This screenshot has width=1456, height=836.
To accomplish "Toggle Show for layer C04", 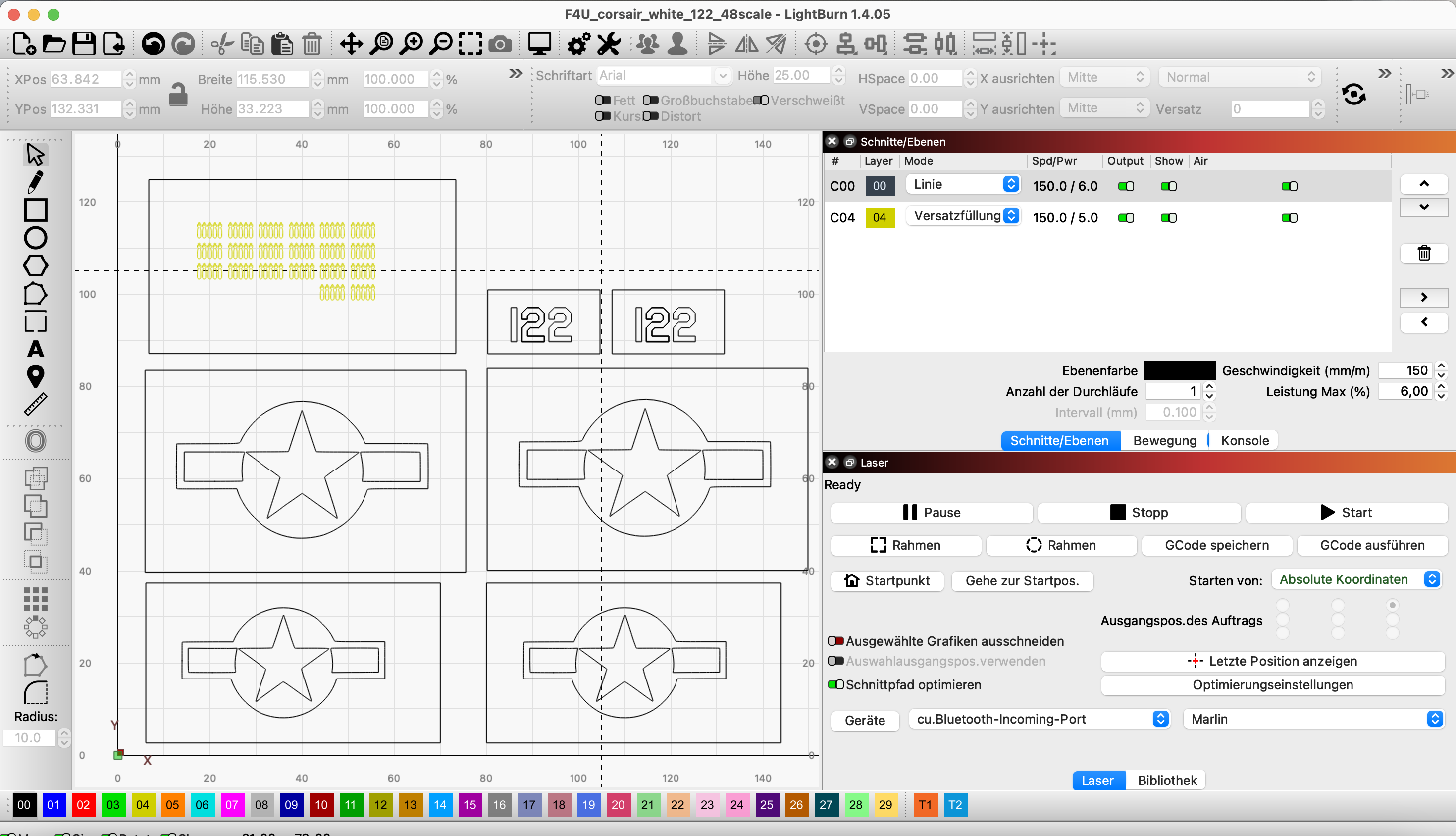I will 1168,217.
